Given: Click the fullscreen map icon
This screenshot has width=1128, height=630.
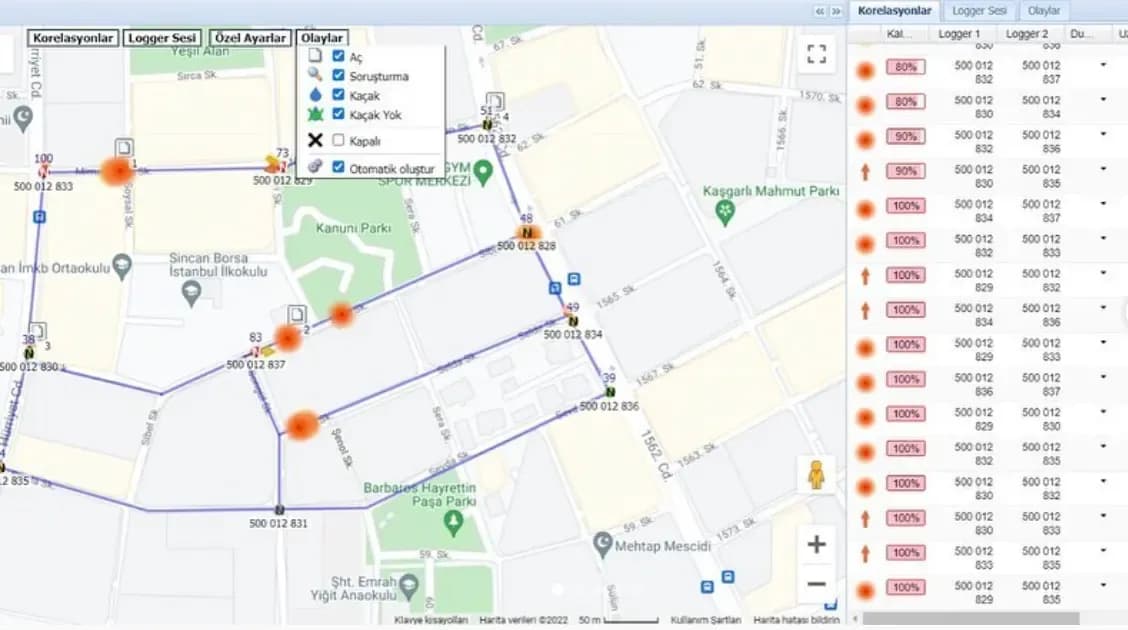Looking at the screenshot, I should (x=816, y=54).
